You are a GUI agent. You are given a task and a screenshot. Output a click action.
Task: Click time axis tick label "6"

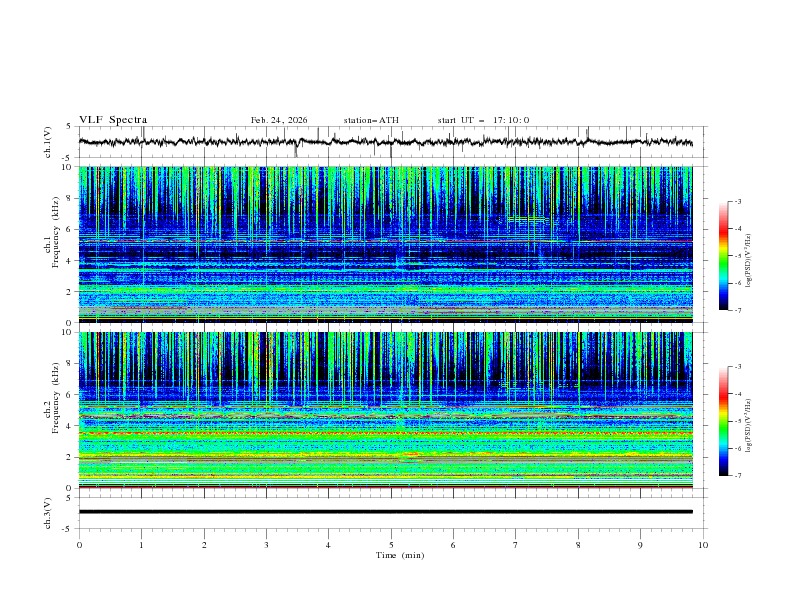pyautogui.click(x=453, y=545)
